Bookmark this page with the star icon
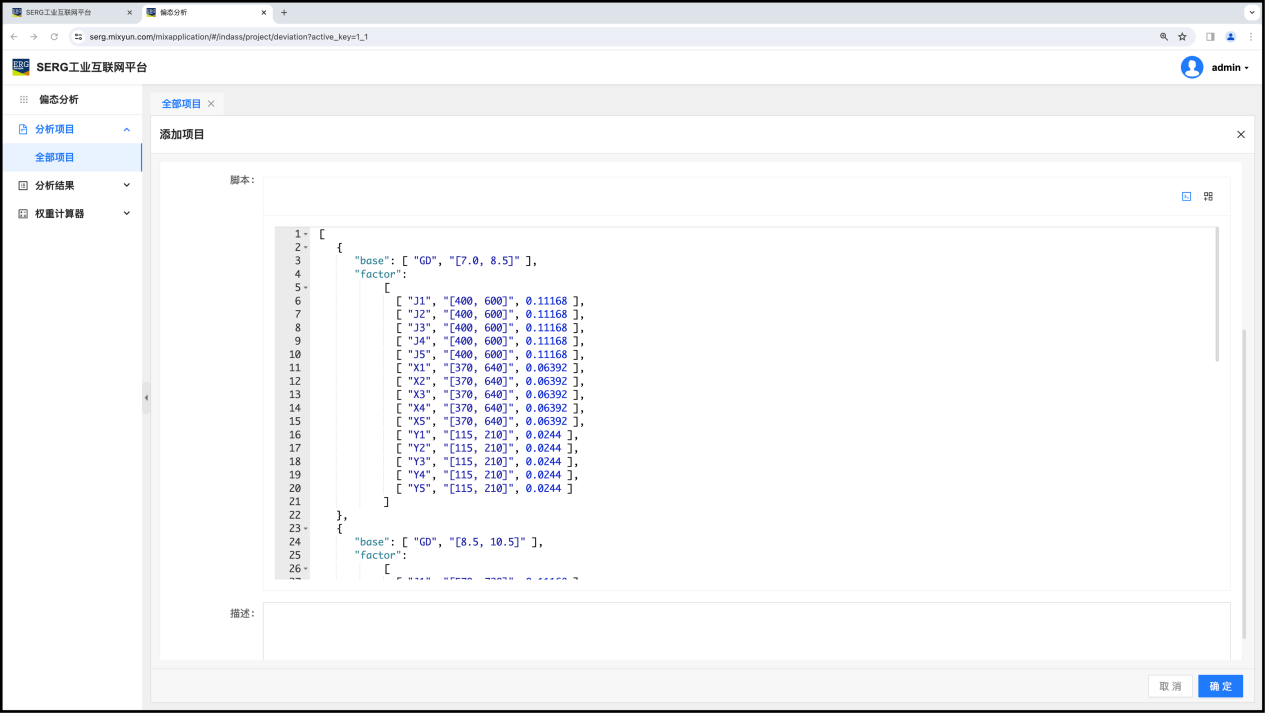This screenshot has width=1265, height=713. click(x=1182, y=36)
